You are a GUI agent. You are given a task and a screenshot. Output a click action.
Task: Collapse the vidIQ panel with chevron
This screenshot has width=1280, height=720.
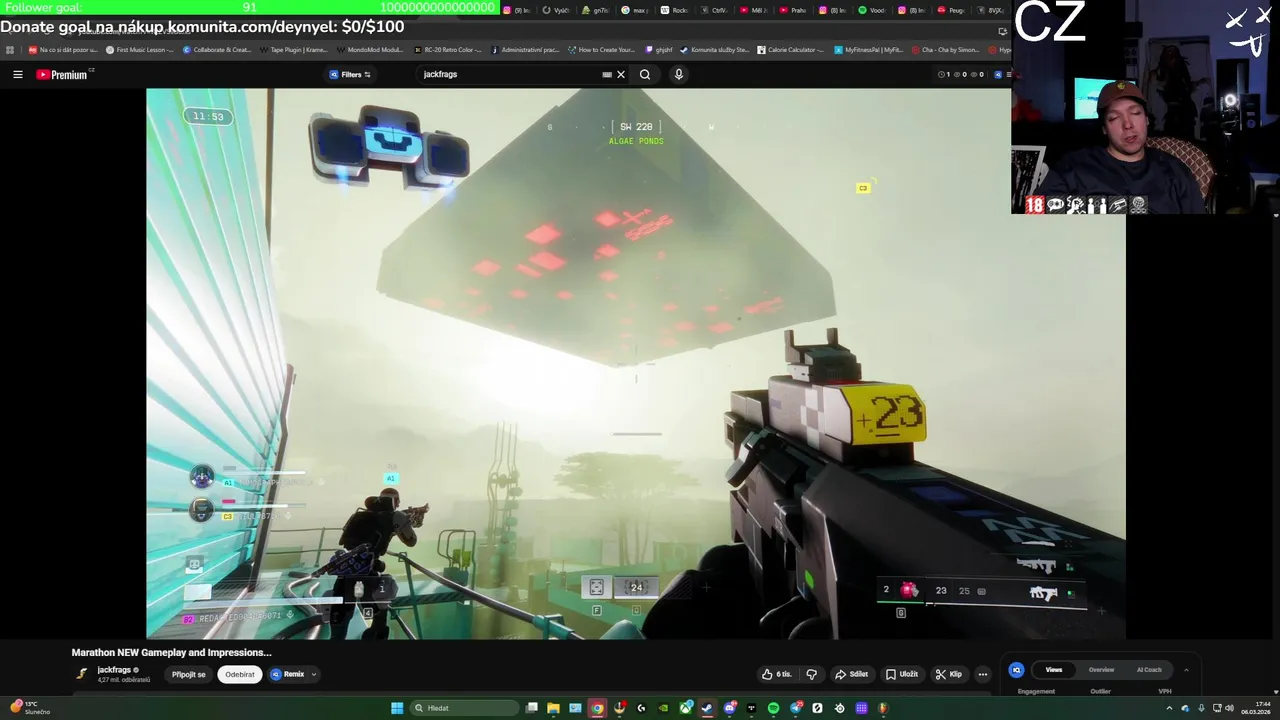point(1186,670)
